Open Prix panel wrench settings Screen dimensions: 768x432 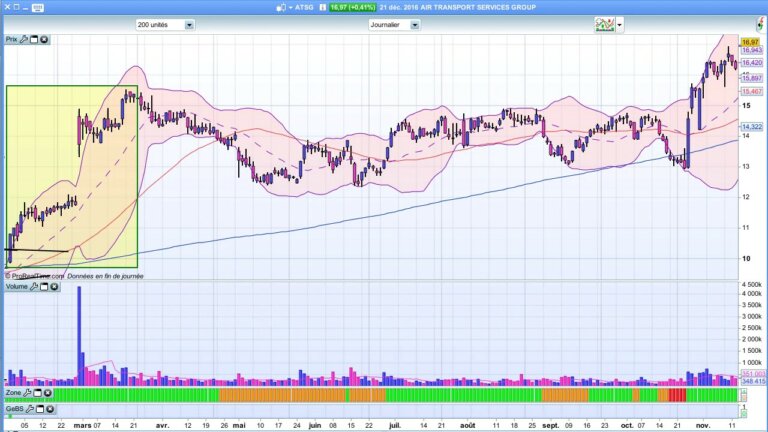(x=24, y=40)
